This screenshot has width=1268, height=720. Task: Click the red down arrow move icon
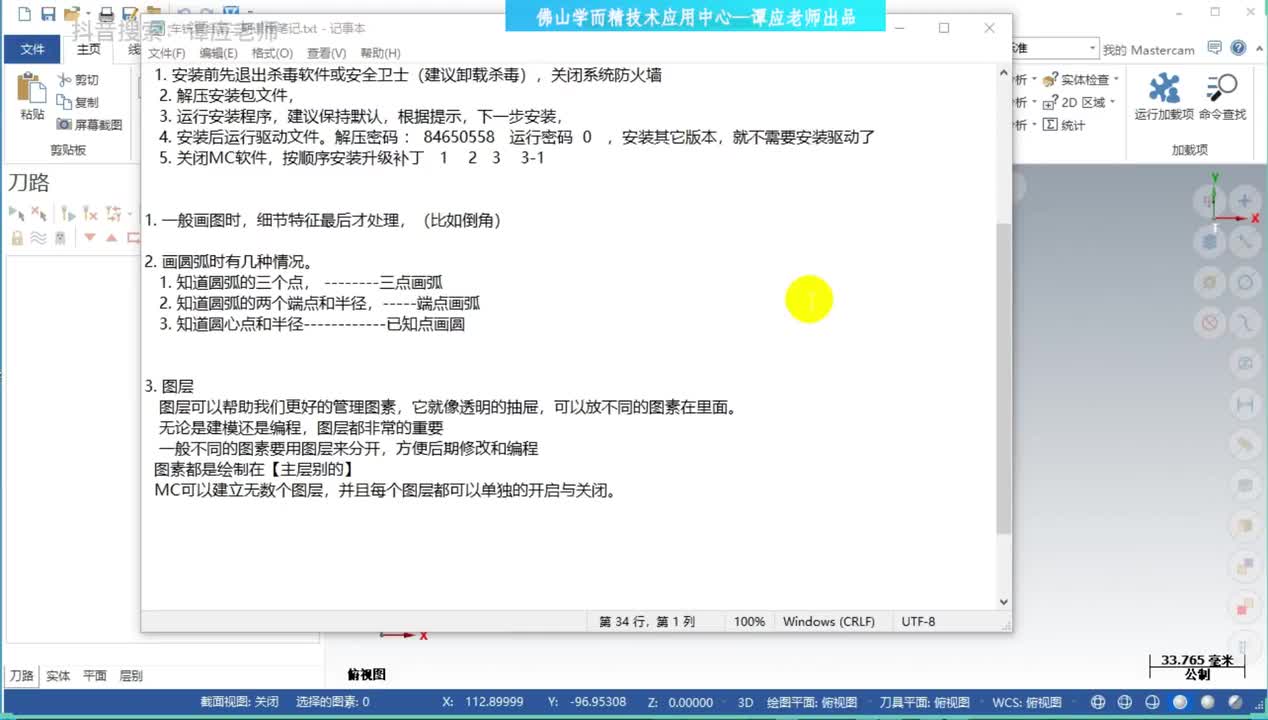[x=90, y=238]
